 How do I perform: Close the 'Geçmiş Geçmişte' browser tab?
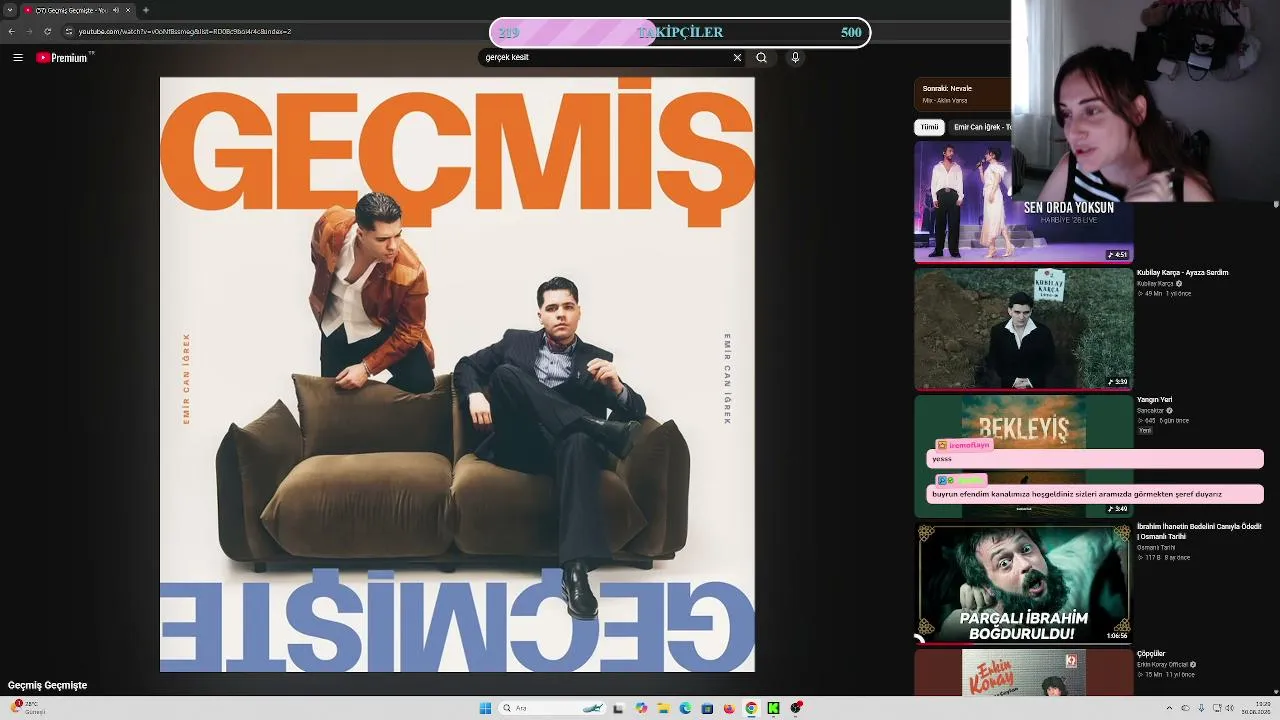[128, 10]
